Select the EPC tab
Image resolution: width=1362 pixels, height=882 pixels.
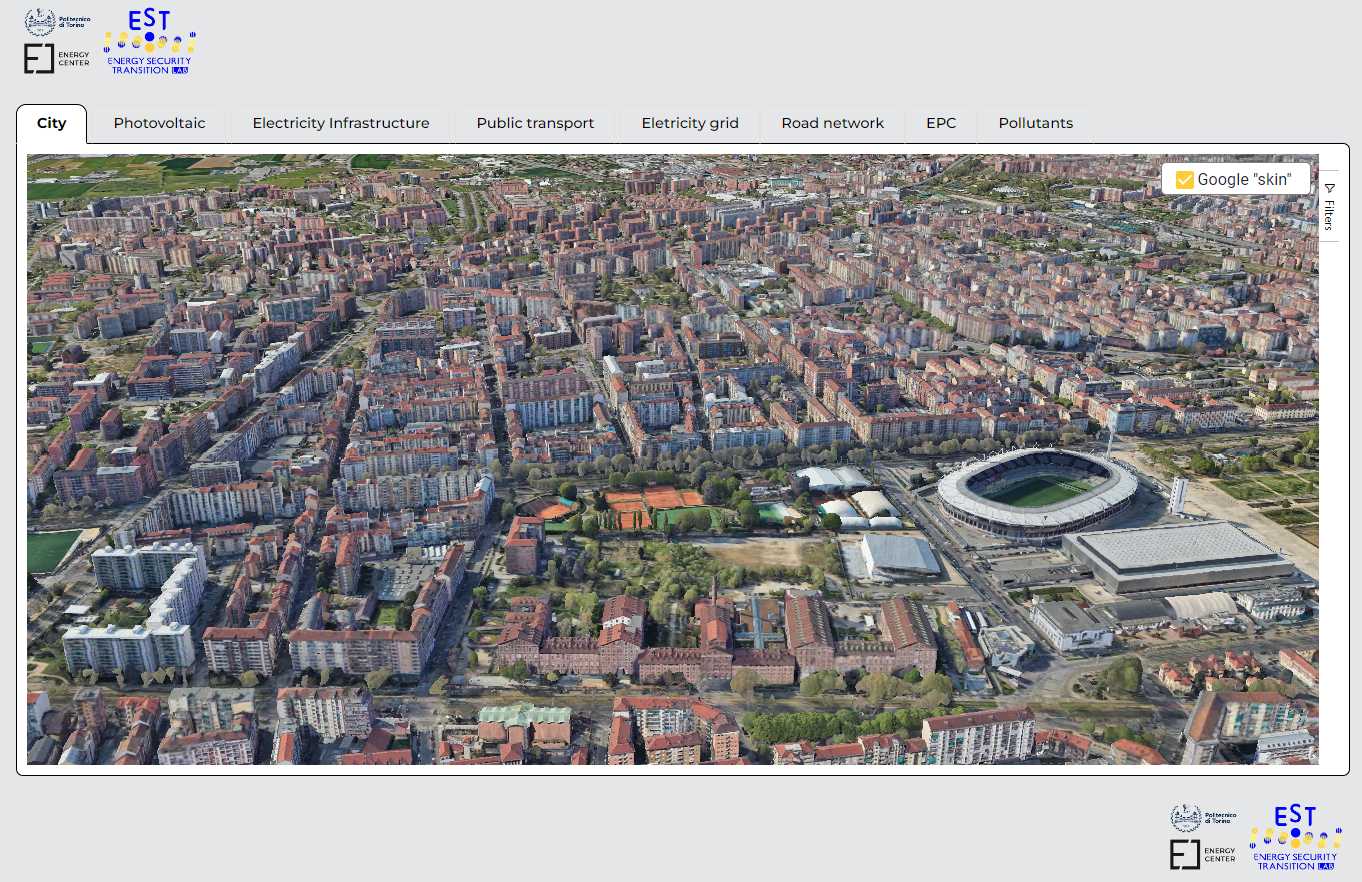(941, 123)
